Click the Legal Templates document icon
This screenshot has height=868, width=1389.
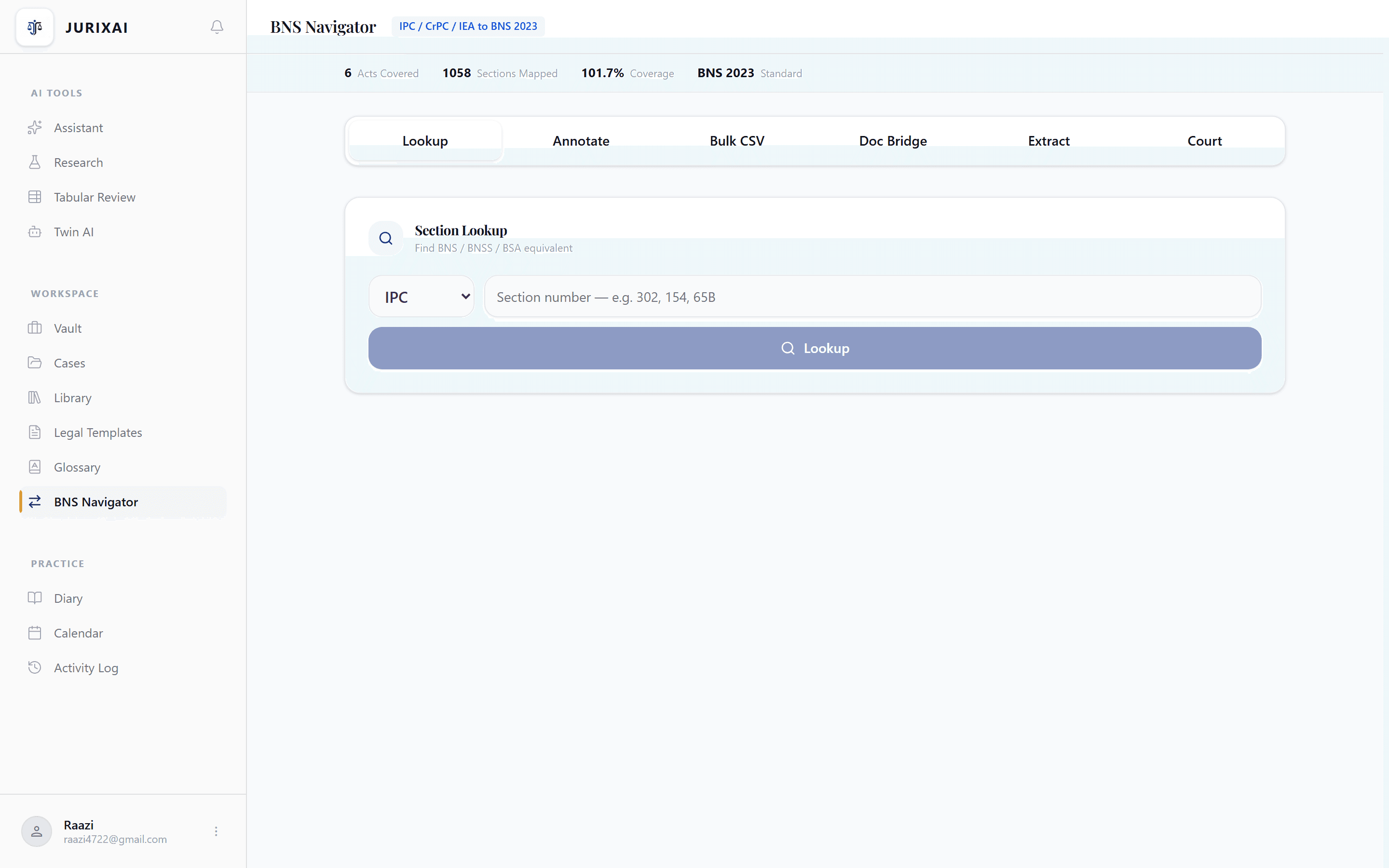point(34,432)
